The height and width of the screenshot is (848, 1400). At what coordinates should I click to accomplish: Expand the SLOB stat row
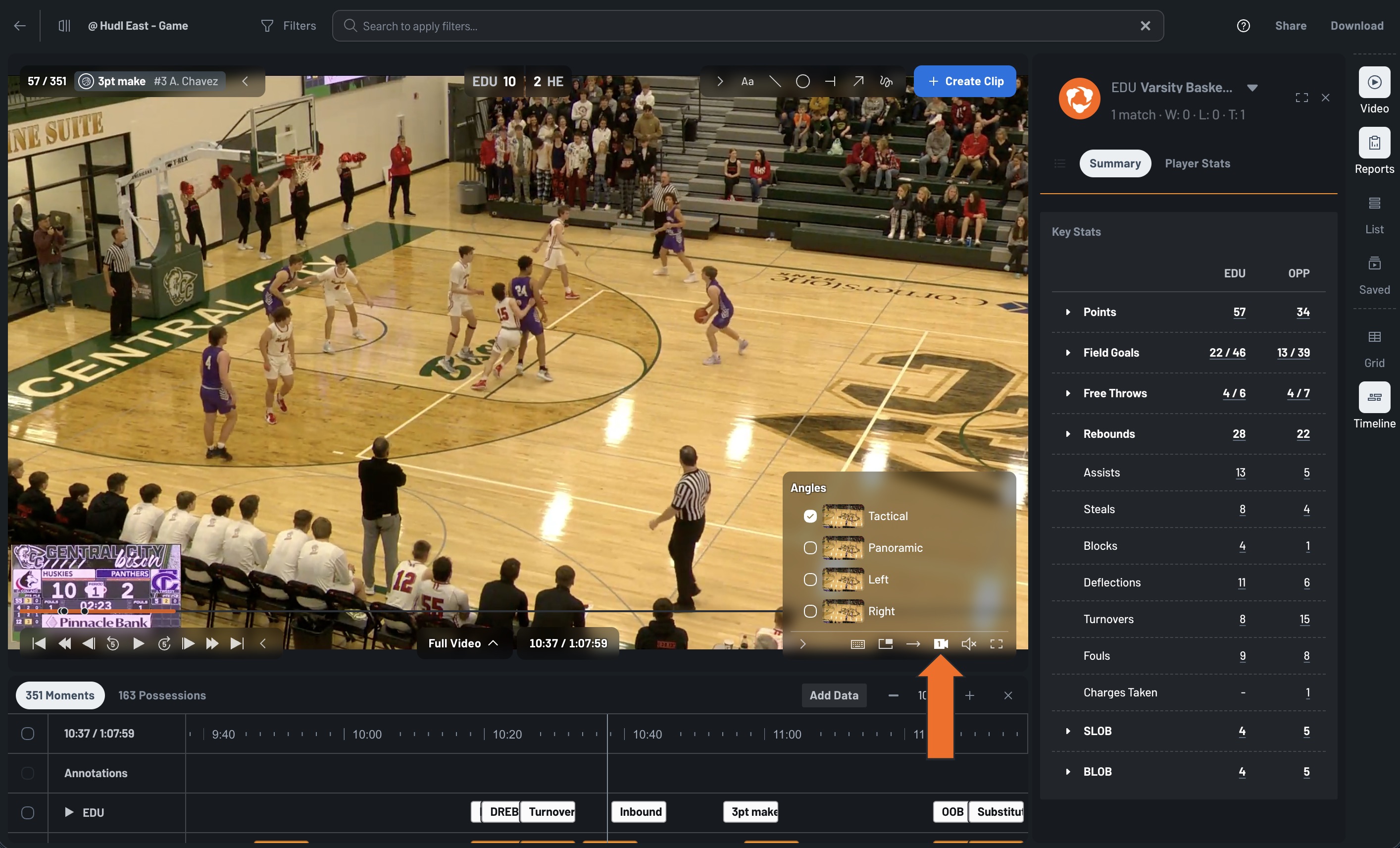point(1068,732)
